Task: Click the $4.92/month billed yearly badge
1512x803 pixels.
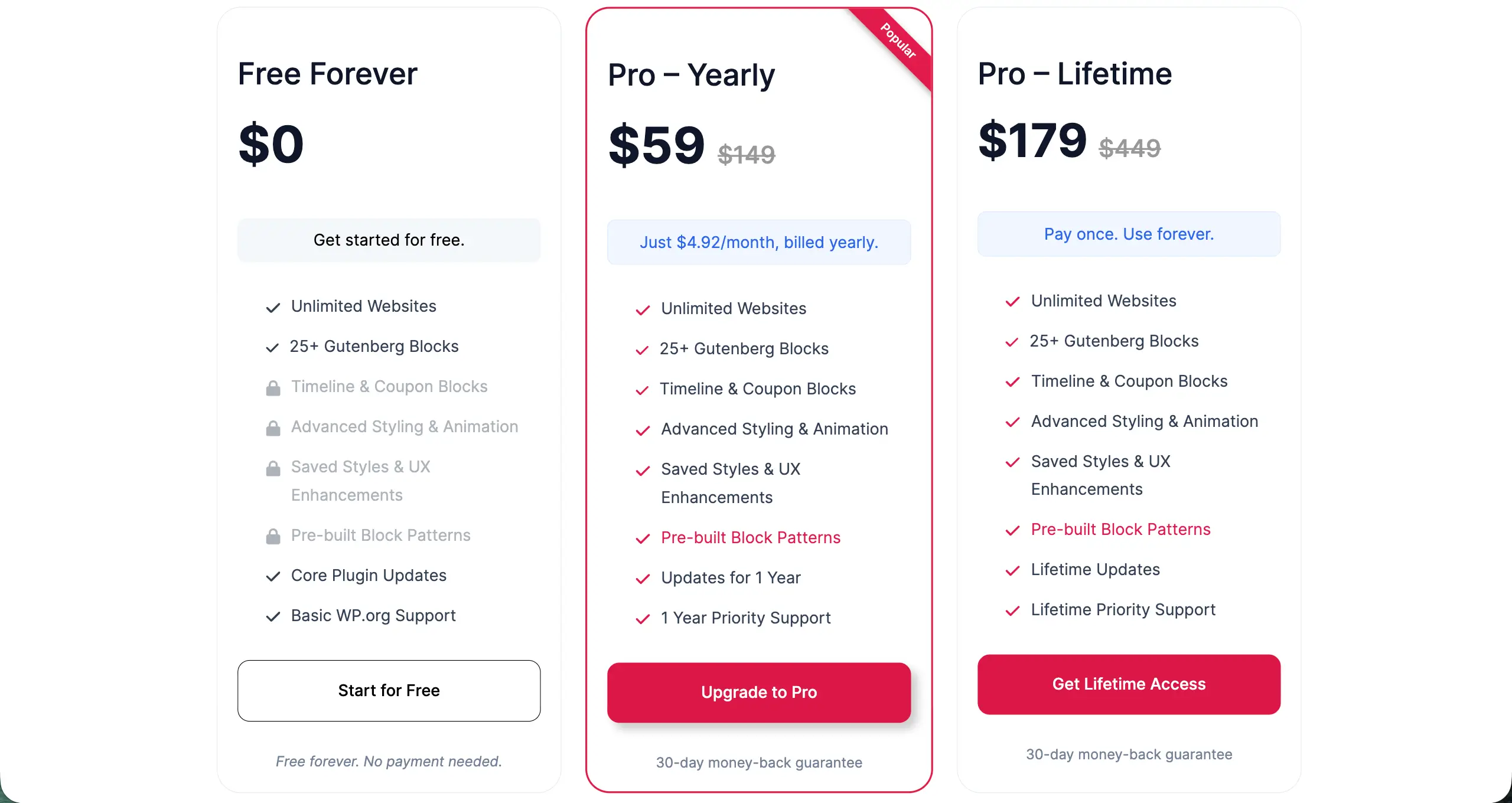Action: (x=759, y=242)
